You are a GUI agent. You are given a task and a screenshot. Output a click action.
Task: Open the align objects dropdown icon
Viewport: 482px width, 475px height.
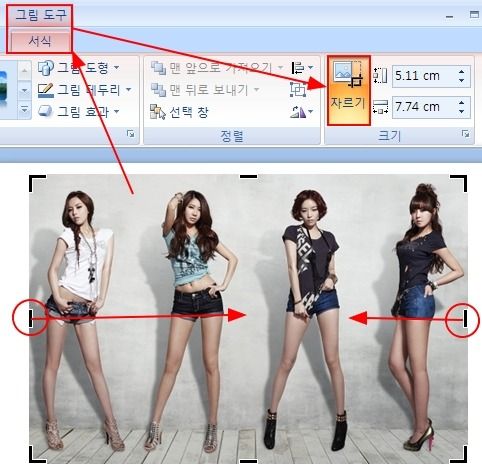(302, 68)
